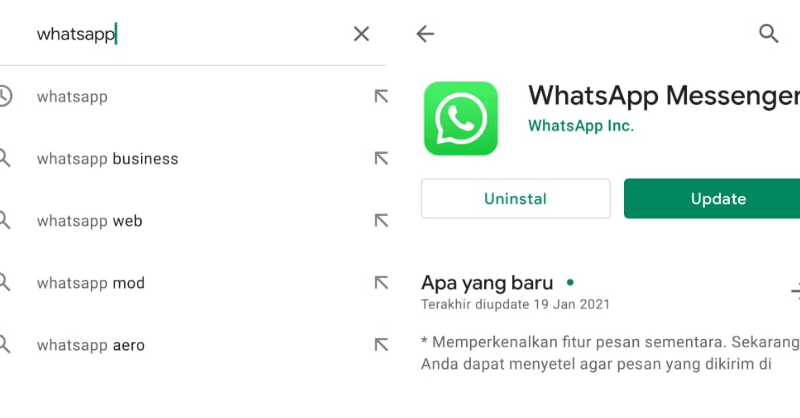Fill query using arrow beside whatsapp business
Viewport: 800px width, 418px height.
tap(381, 158)
